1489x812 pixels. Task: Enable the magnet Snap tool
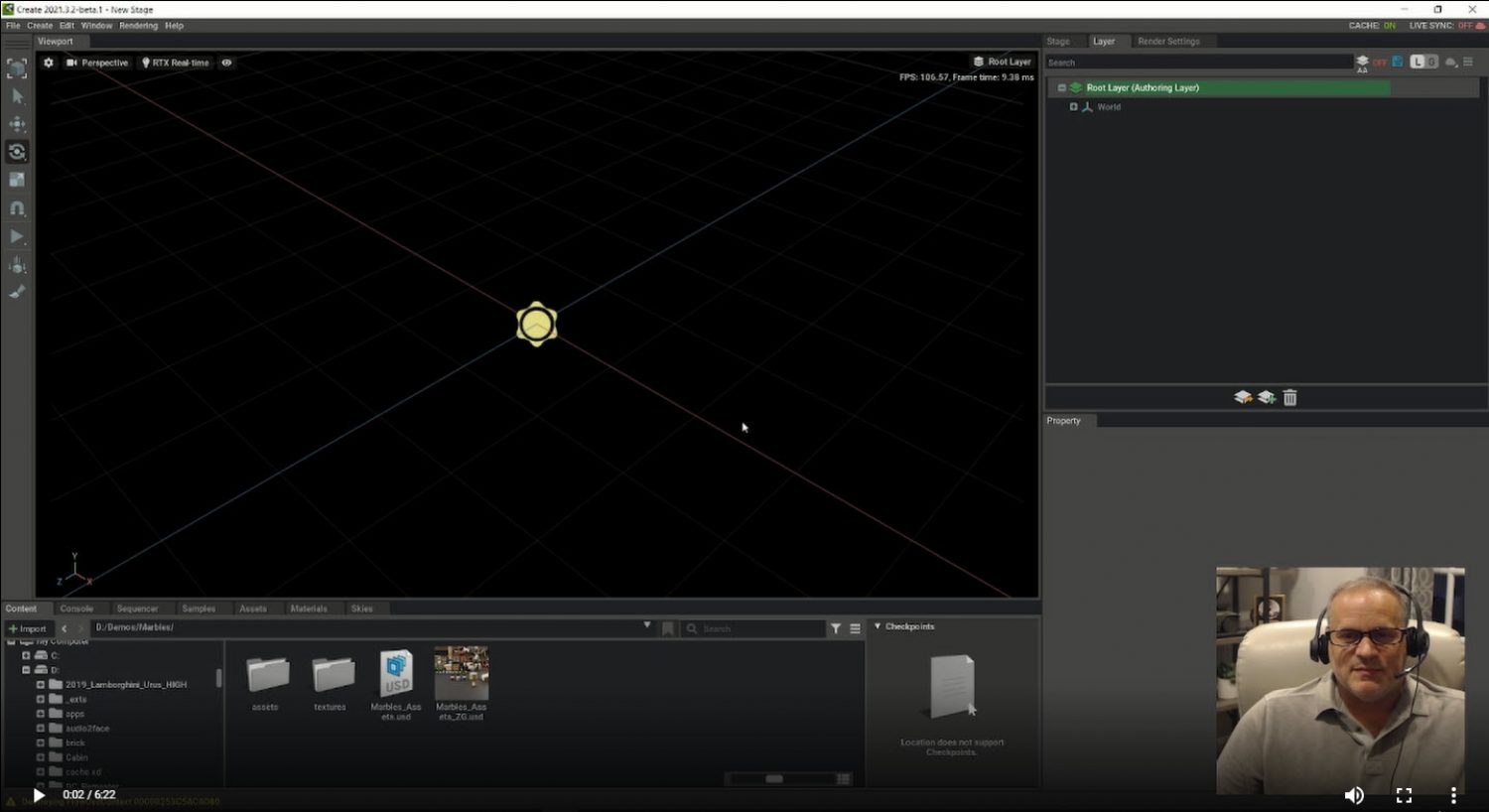[x=17, y=208]
